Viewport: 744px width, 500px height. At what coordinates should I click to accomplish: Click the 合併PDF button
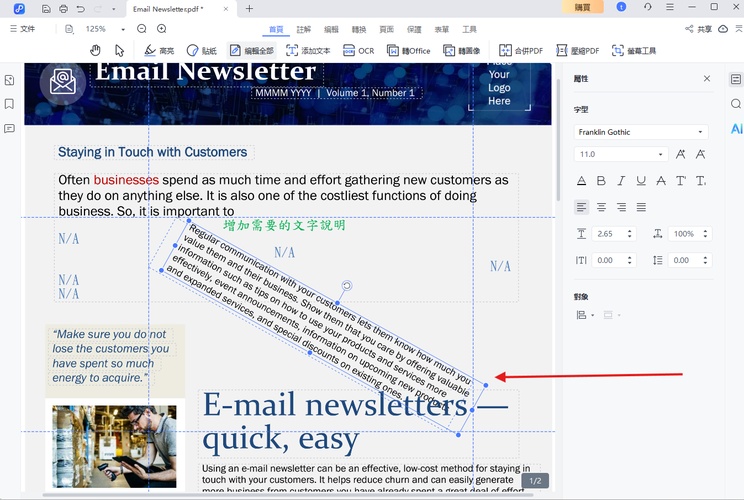click(x=521, y=50)
